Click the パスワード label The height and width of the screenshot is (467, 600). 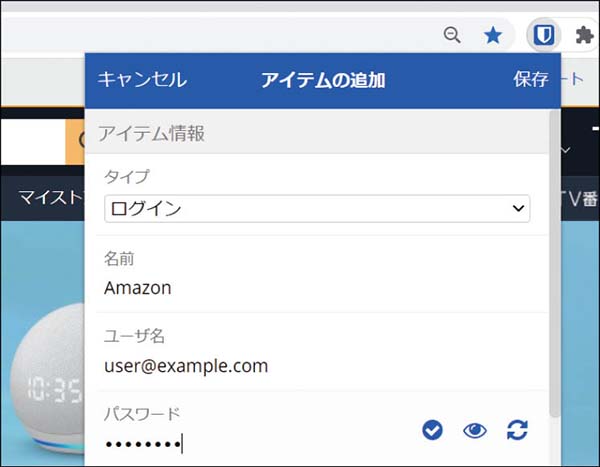coord(142,414)
